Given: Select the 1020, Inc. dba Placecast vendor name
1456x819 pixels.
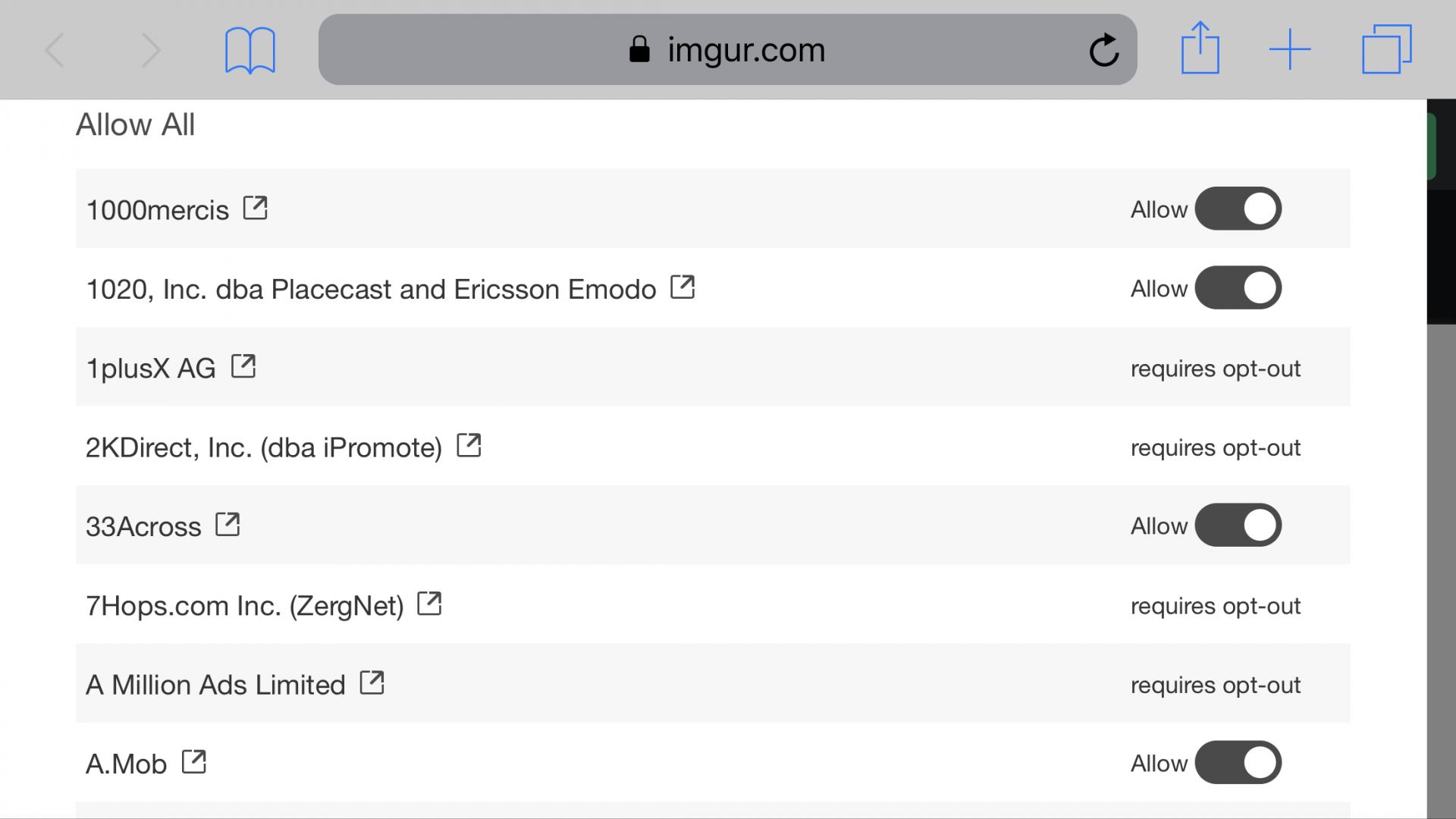Looking at the screenshot, I should tap(371, 290).
